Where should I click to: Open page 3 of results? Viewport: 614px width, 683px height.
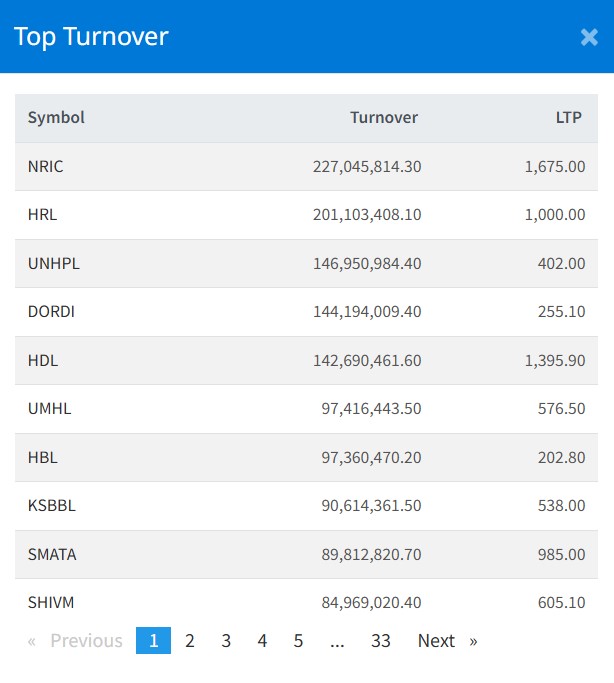tap(226, 641)
